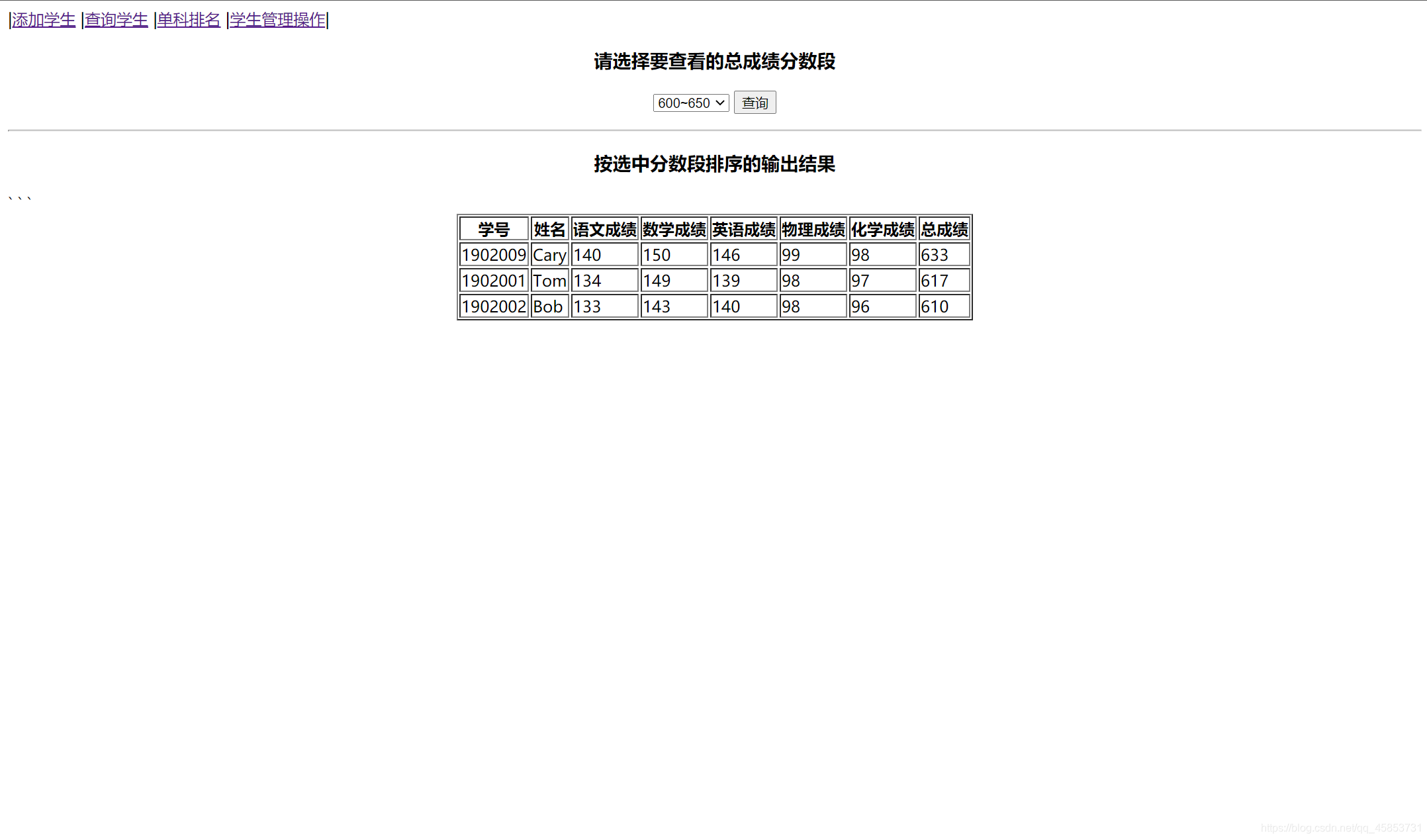Click the name cell Tom
This screenshot has height=840, width=1427.
[x=549, y=281]
